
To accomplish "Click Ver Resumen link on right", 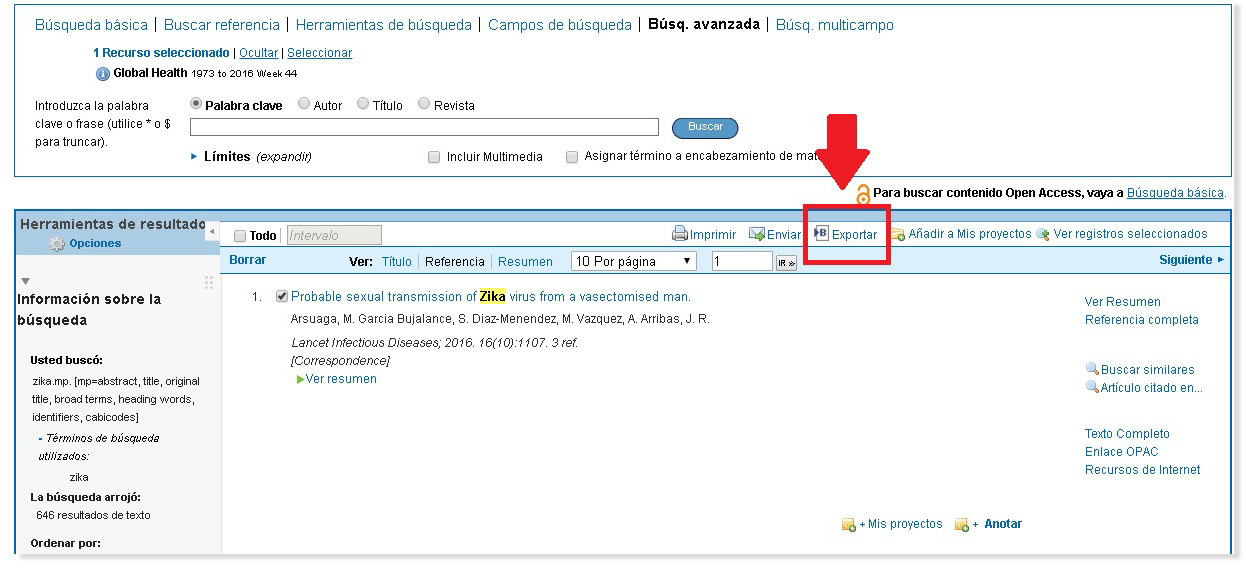I will (x=1123, y=302).
